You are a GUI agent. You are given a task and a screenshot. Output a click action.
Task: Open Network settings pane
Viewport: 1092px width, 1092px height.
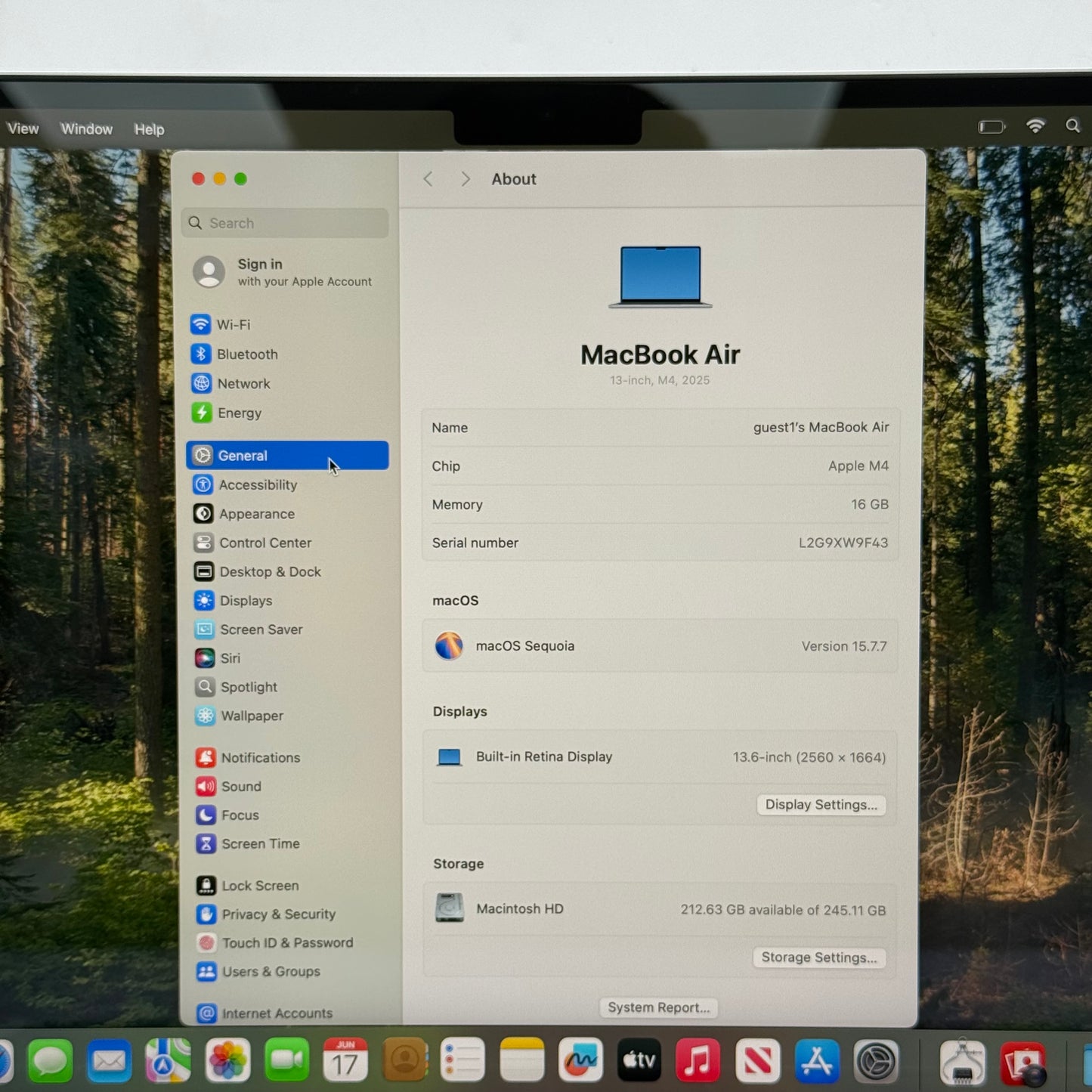230,384
